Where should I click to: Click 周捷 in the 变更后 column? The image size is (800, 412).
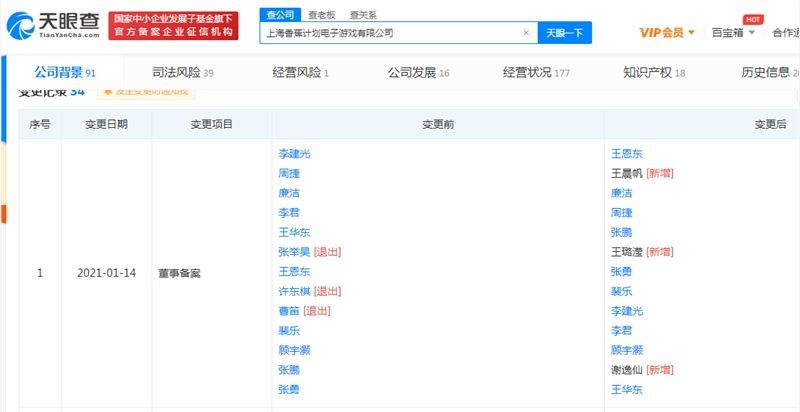(621, 213)
